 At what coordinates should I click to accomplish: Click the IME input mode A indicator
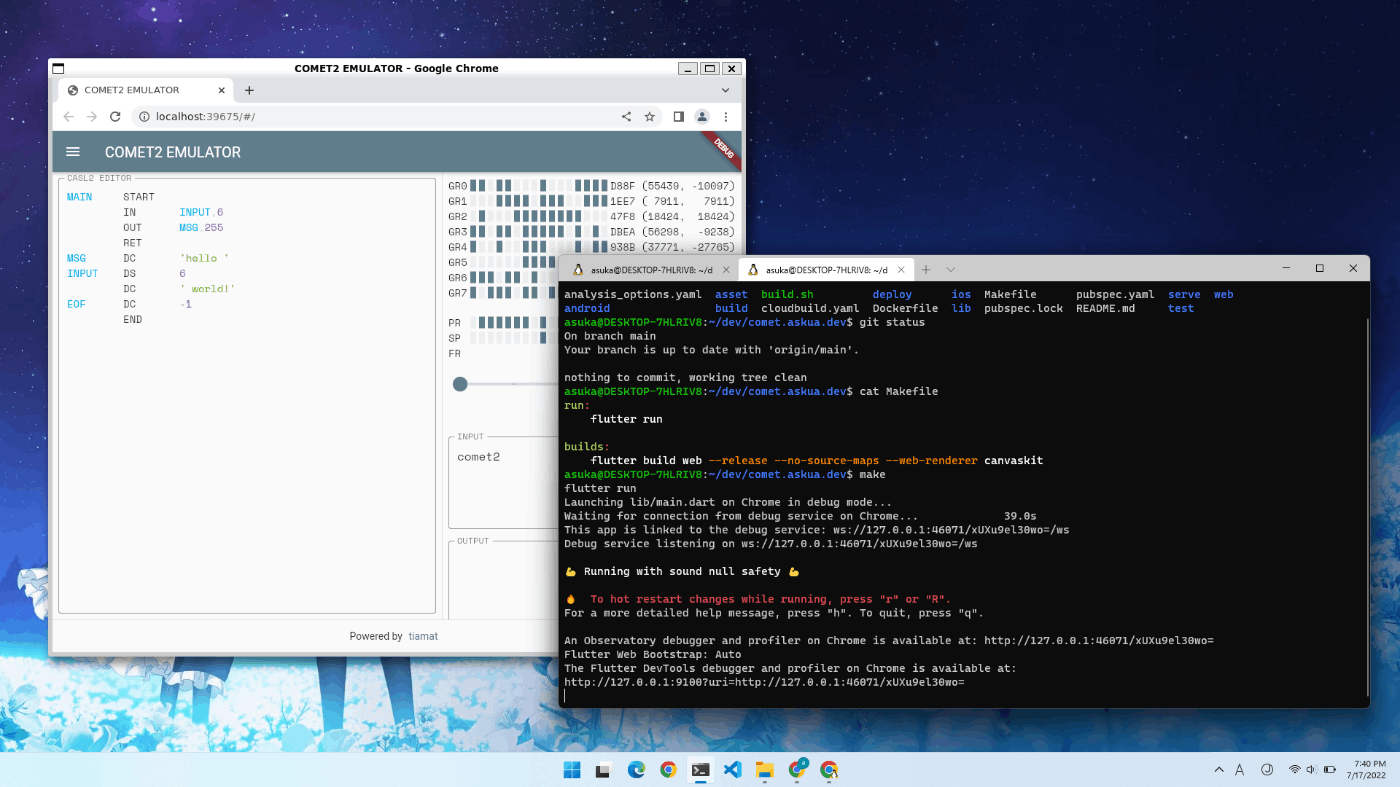pos(1240,770)
